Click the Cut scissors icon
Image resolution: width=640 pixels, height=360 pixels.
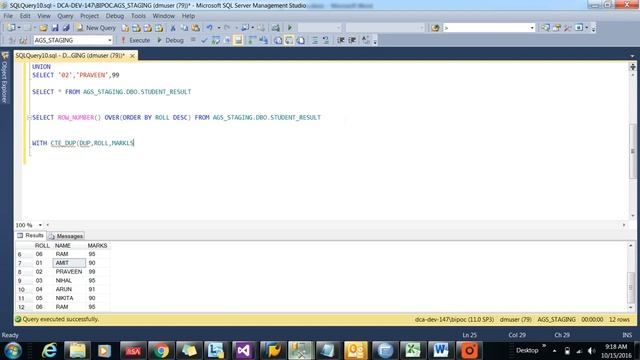click(x=173, y=28)
